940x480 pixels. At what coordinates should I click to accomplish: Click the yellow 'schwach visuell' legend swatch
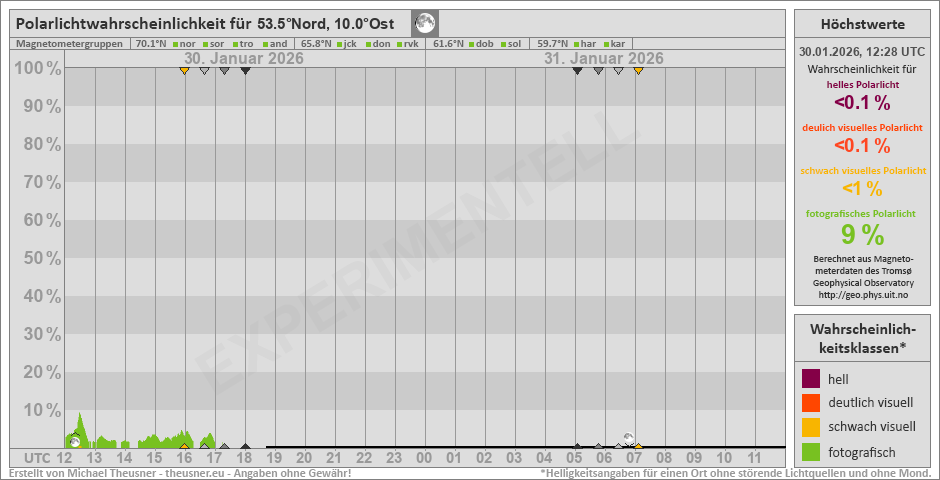pyautogui.click(x=811, y=427)
